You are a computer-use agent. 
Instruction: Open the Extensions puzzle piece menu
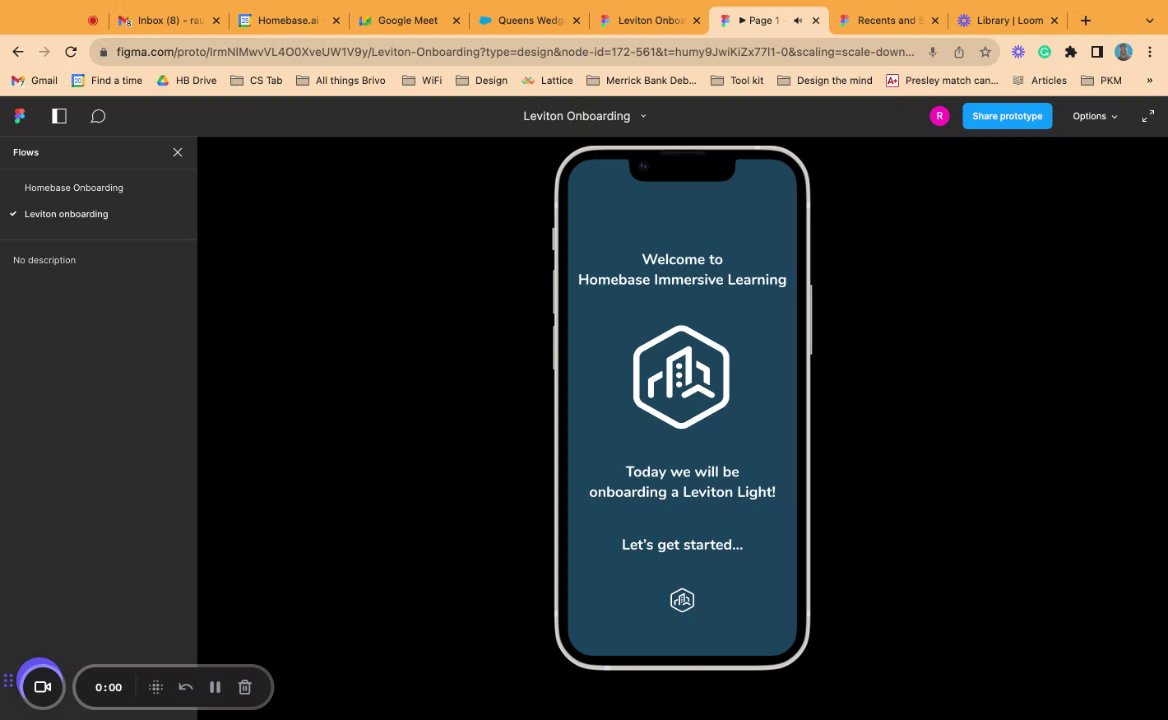click(1070, 51)
